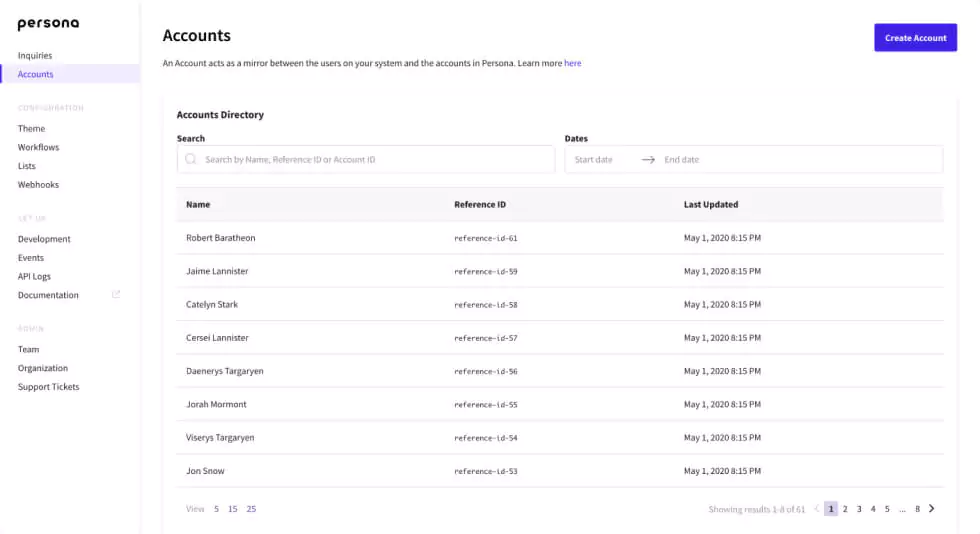Click Robert Baratheon's last updated date

[x=722, y=238]
